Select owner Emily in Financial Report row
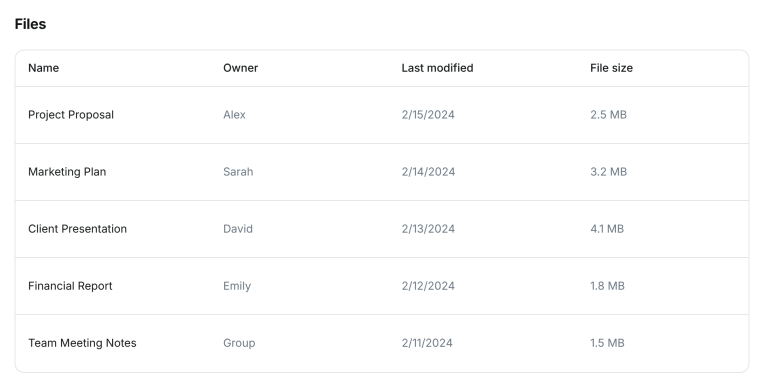The height and width of the screenshot is (388, 768). [237, 286]
